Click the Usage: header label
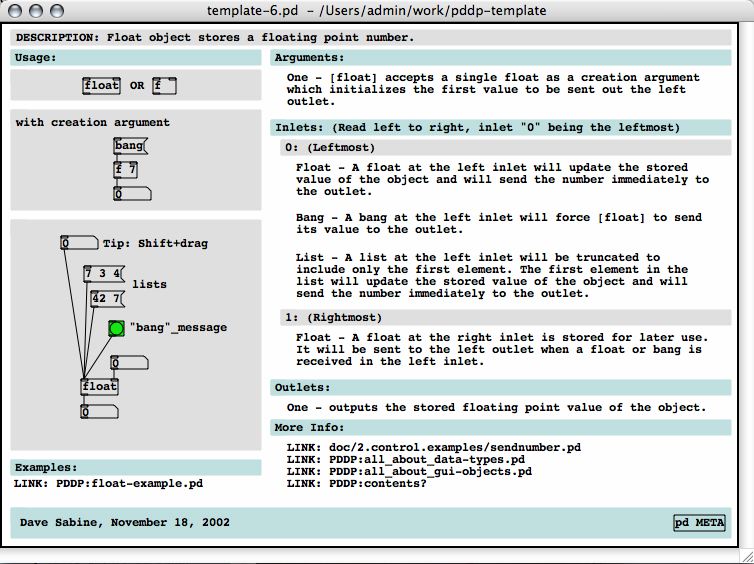This screenshot has width=754, height=564. pyautogui.click(x=35, y=58)
